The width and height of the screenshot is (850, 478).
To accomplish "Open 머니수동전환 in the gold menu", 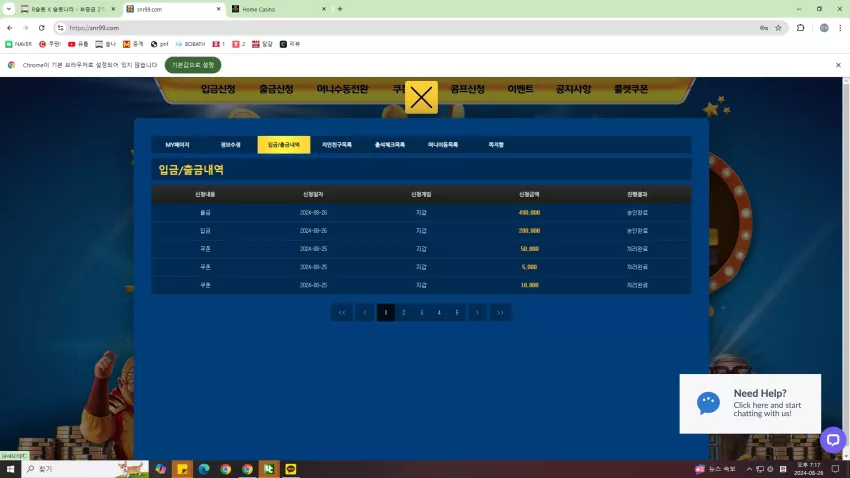I will point(343,89).
